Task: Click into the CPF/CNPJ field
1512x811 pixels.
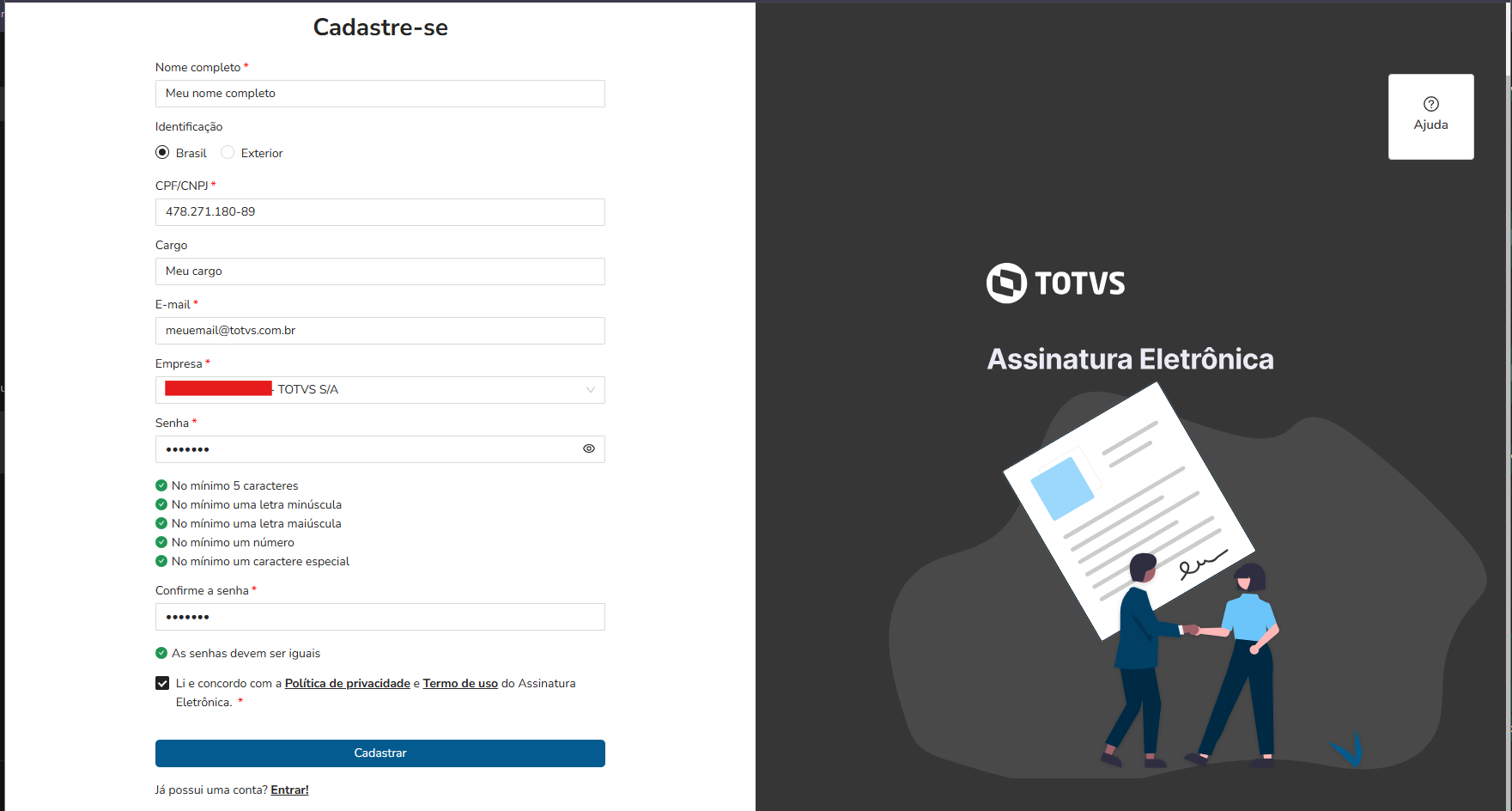Action: pos(380,212)
